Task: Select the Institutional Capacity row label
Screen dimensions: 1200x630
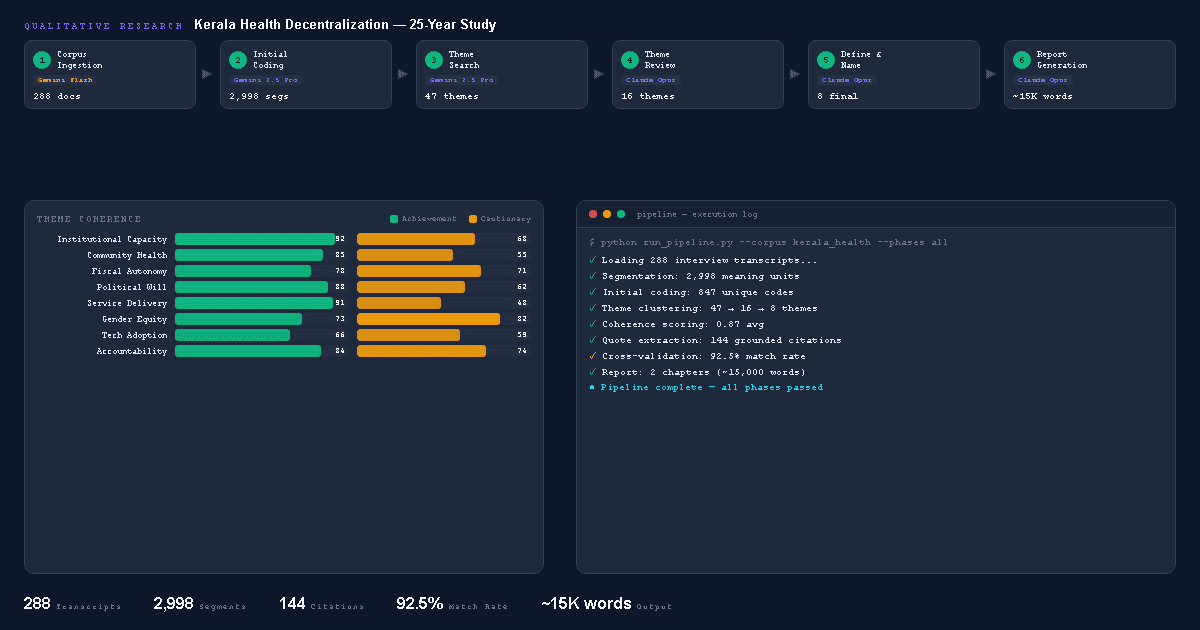Action: (112, 240)
